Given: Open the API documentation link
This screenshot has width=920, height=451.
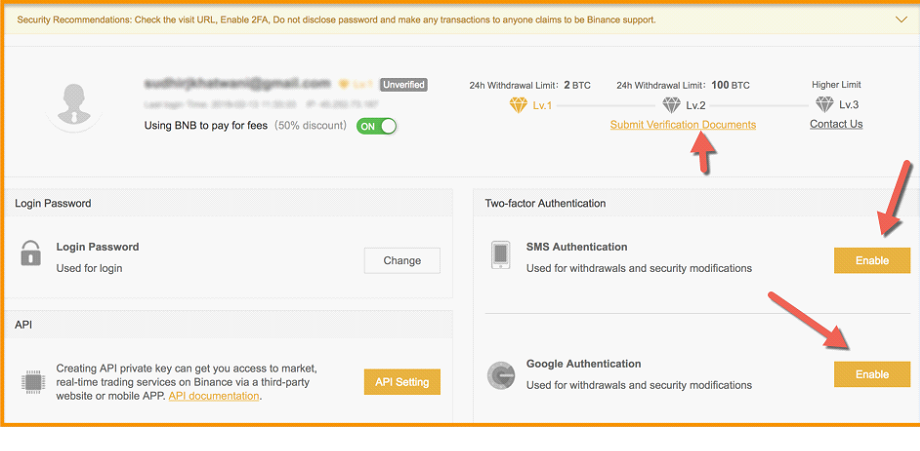Looking at the screenshot, I should pyautogui.click(x=214, y=396).
